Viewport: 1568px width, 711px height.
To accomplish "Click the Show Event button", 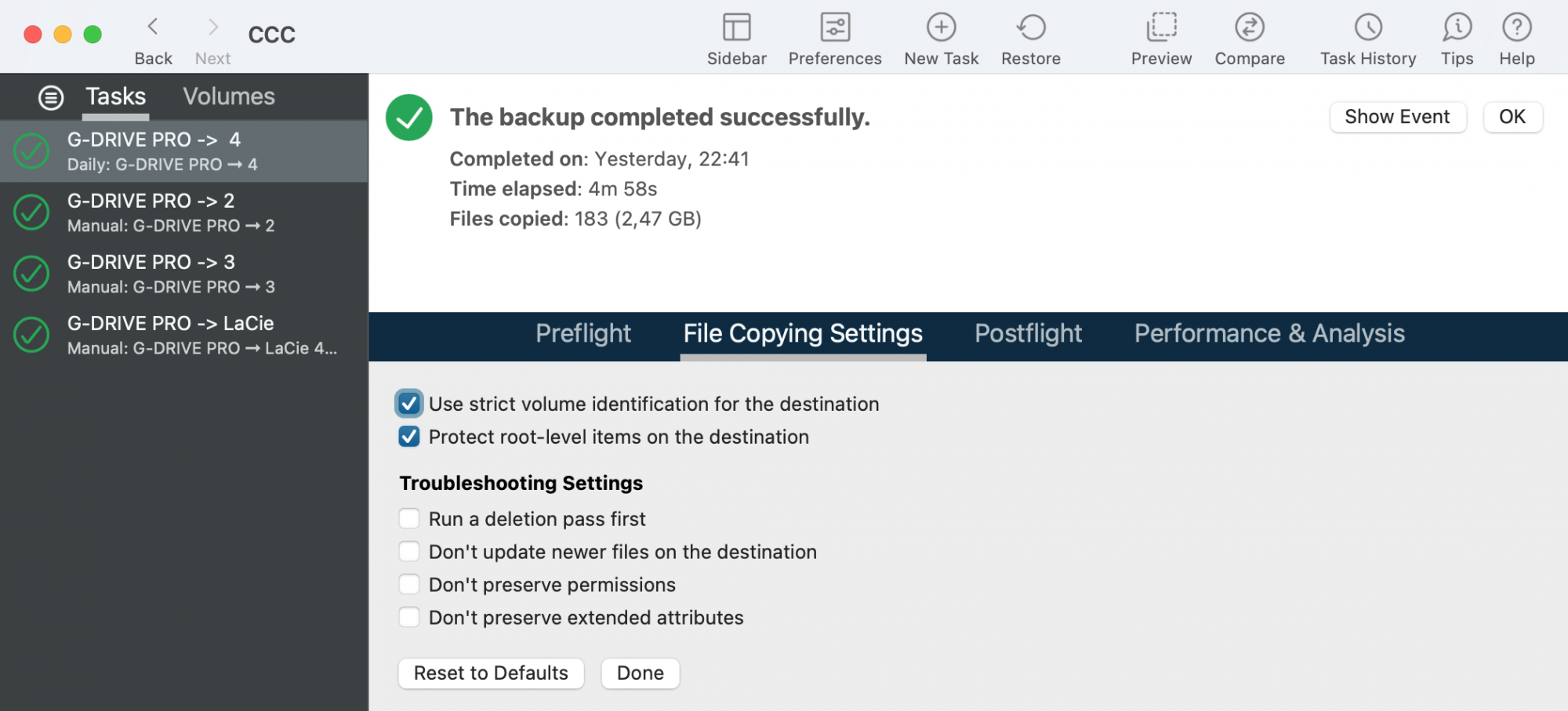I will [x=1397, y=117].
